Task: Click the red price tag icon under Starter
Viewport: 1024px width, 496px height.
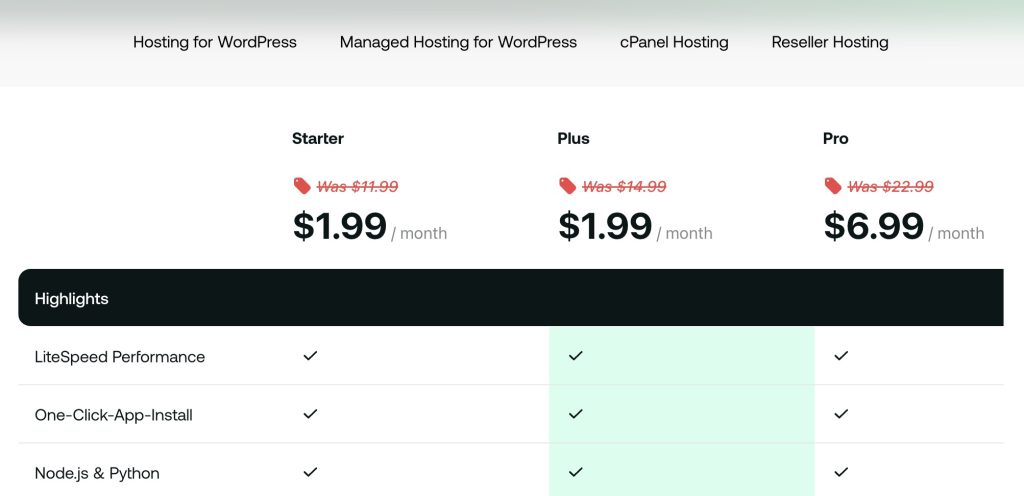Action: (302, 186)
